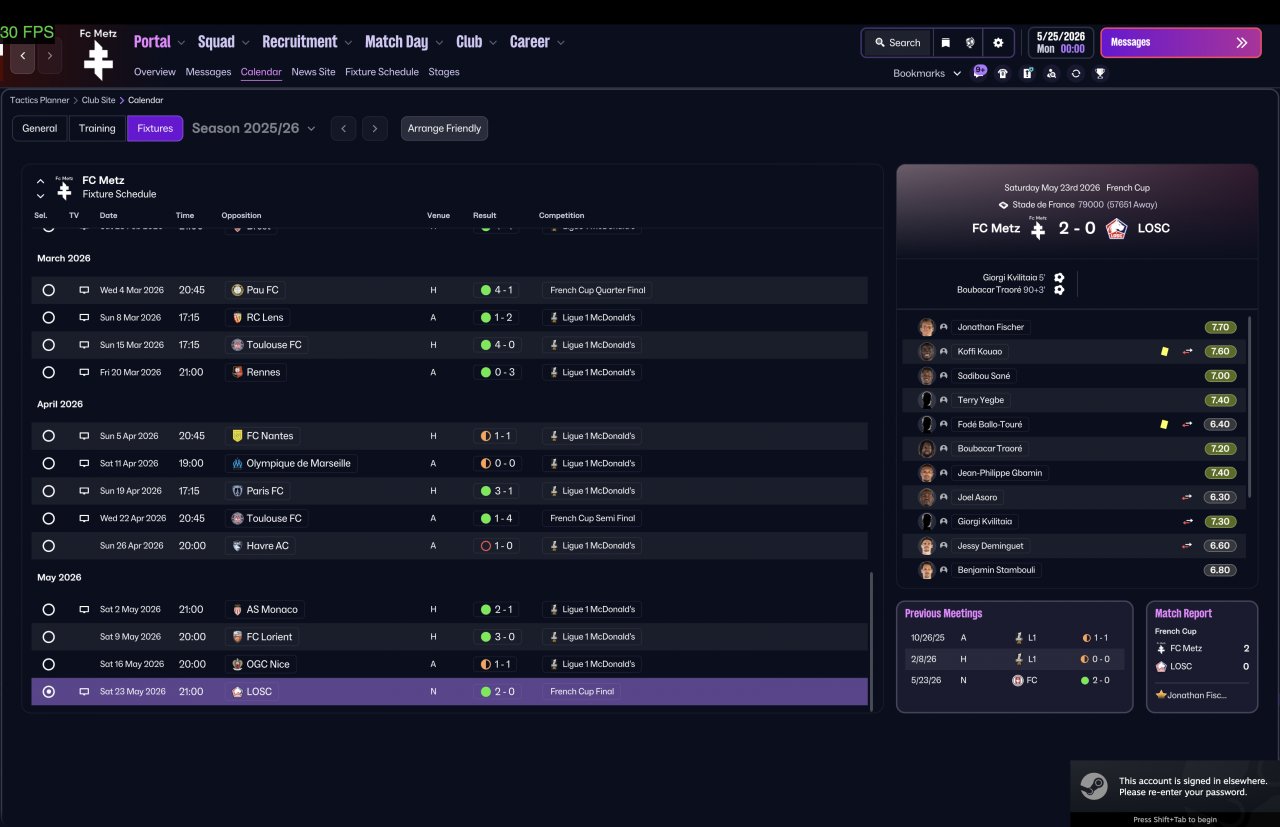Click the date and time display 5/25/2026
This screenshot has height=827, width=1280.
point(1061,43)
